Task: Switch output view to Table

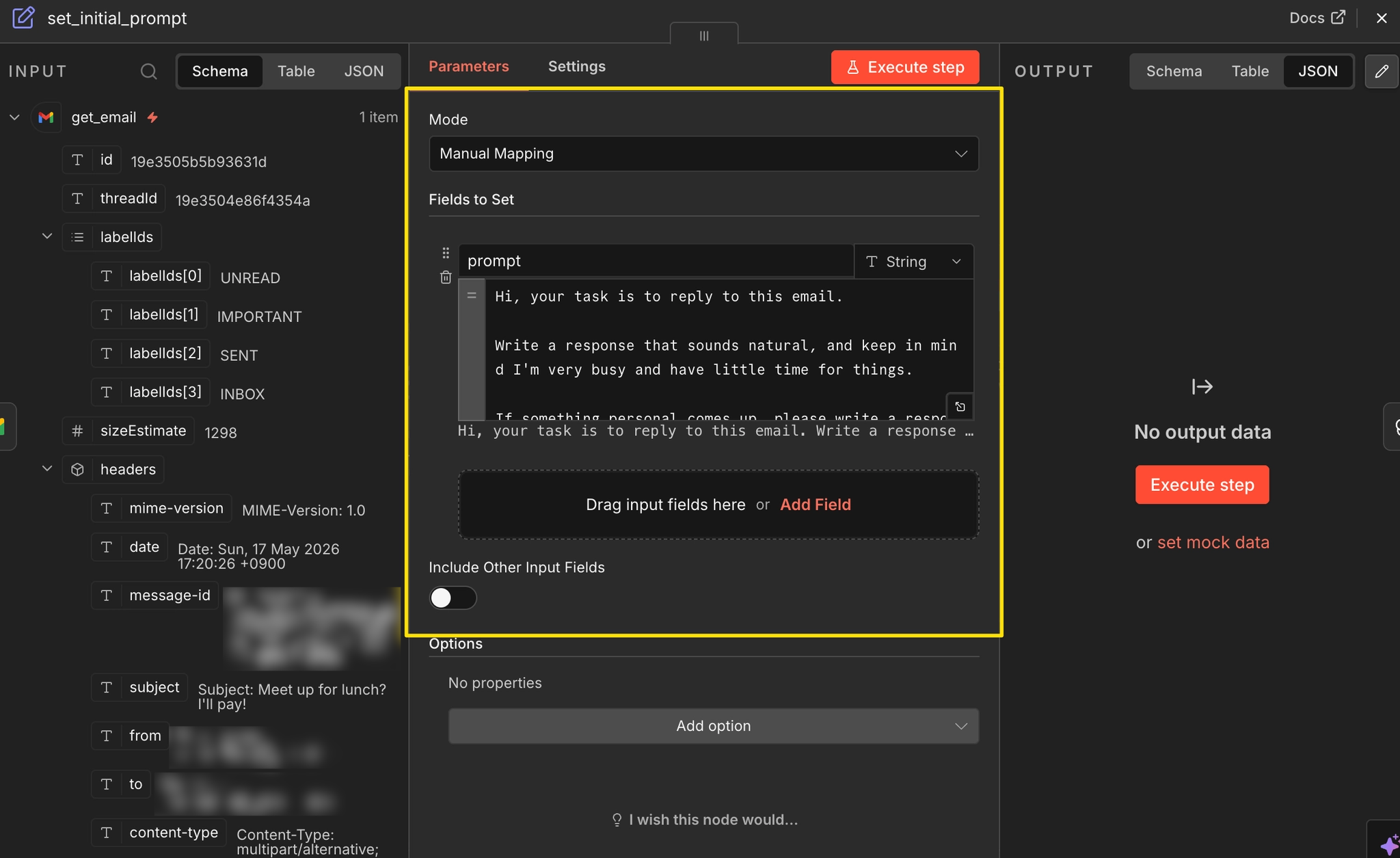Action: [1250, 71]
